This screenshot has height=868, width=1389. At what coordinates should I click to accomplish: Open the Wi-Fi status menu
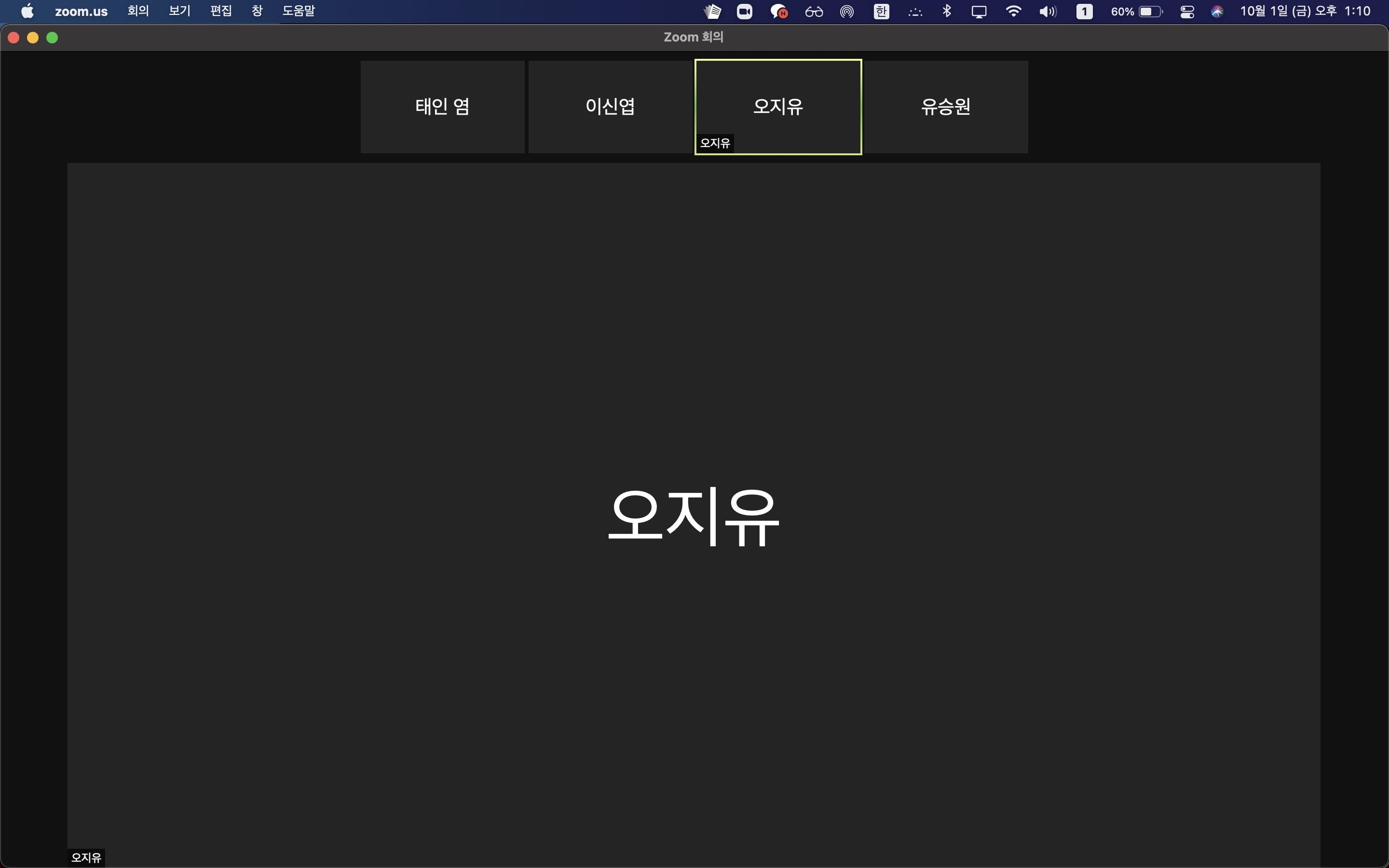coord(1014,12)
